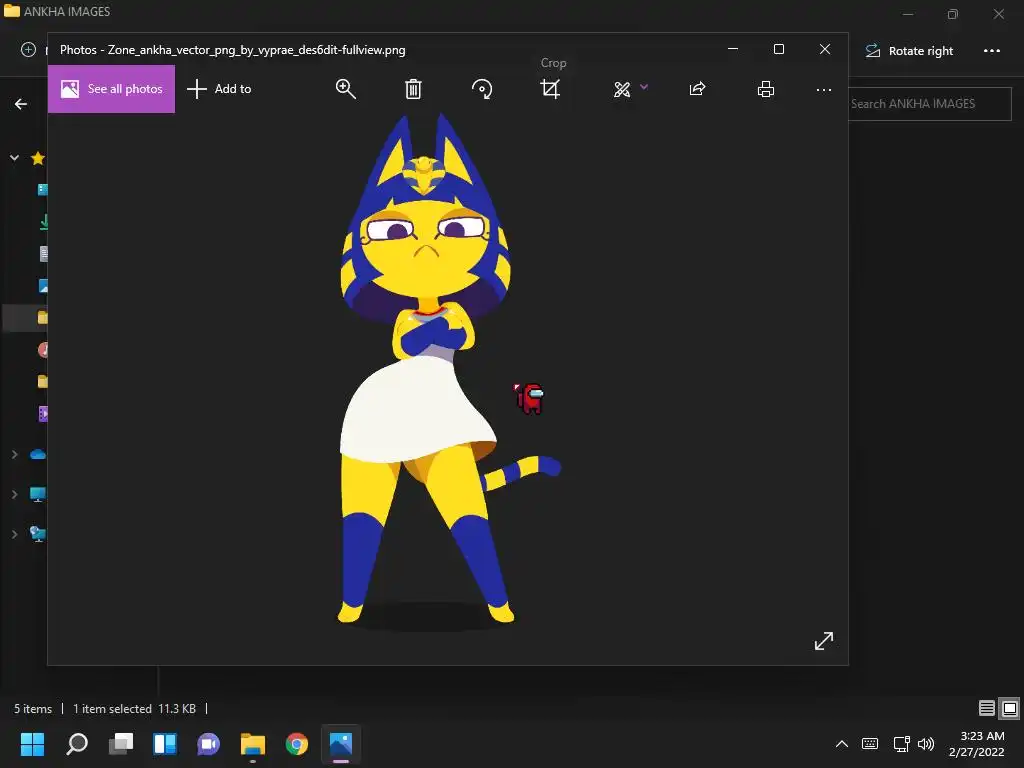Viewport: 1024px width, 768px height.
Task: Open network settings from tray icon
Action: coord(901,744)
